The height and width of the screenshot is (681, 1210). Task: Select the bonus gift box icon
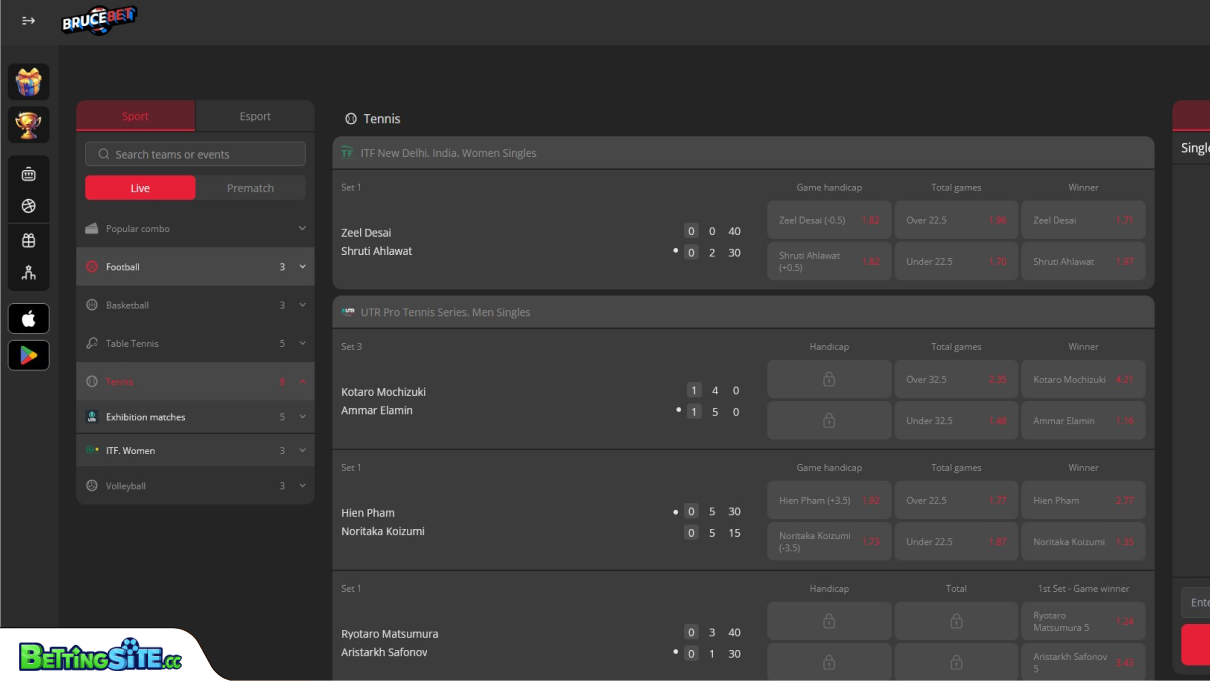[28, 240]
